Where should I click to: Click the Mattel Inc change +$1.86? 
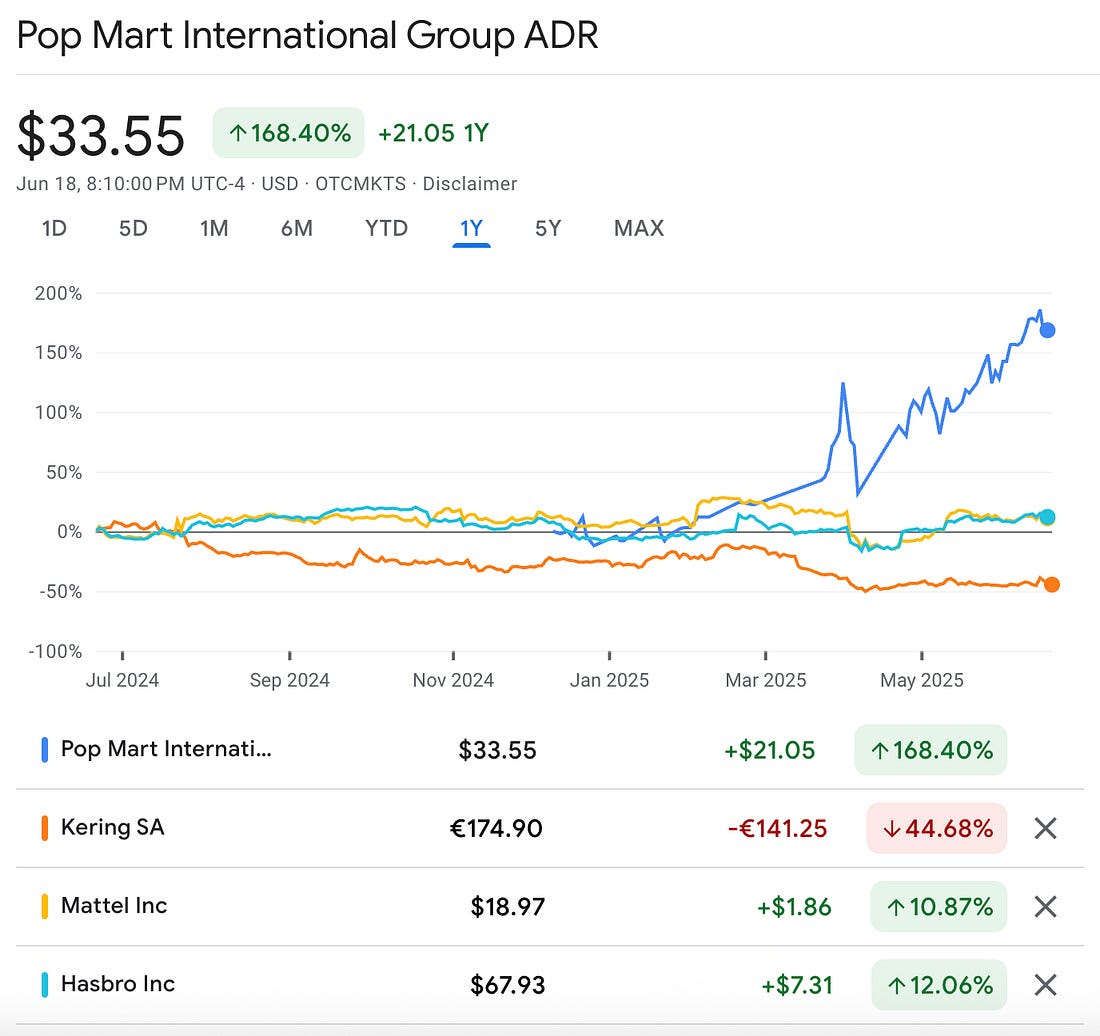point(794,907)
